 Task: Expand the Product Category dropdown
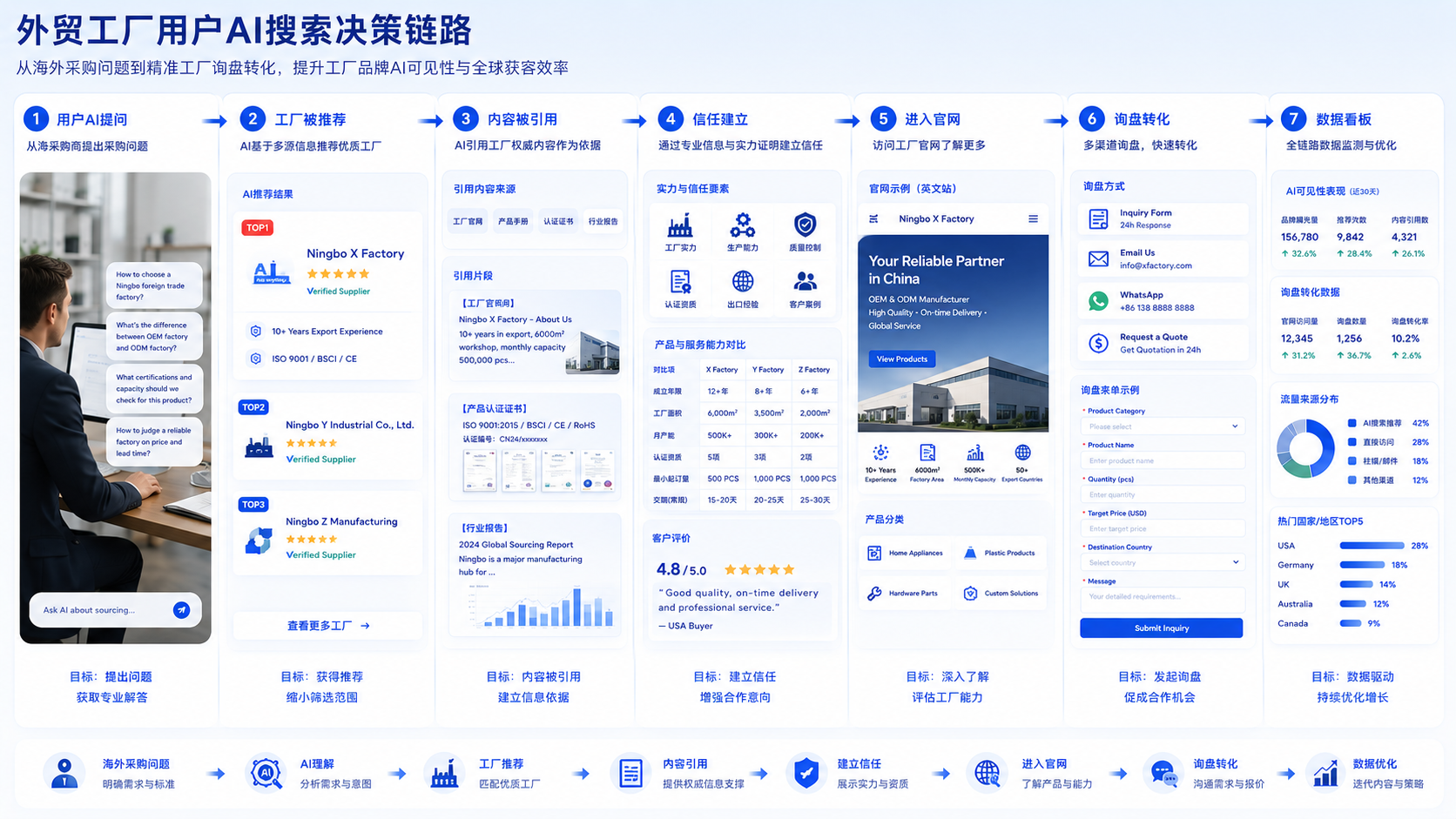1163,426
